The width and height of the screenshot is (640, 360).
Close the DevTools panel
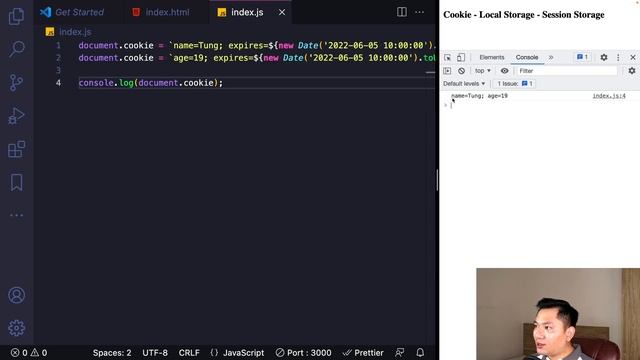633,58
